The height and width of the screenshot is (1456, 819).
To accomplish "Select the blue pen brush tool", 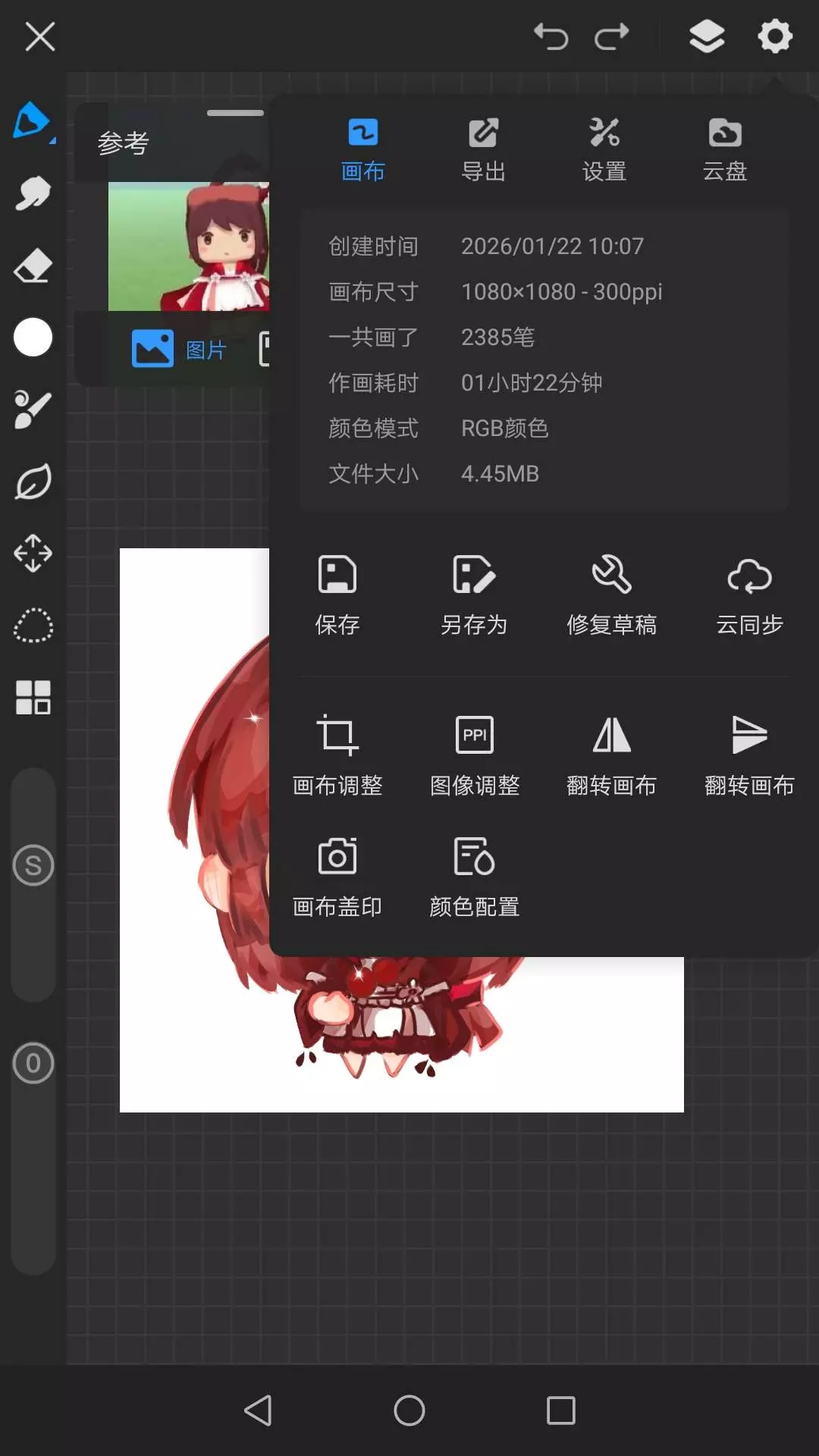I will pyautogui.click(x=33, y=121).
